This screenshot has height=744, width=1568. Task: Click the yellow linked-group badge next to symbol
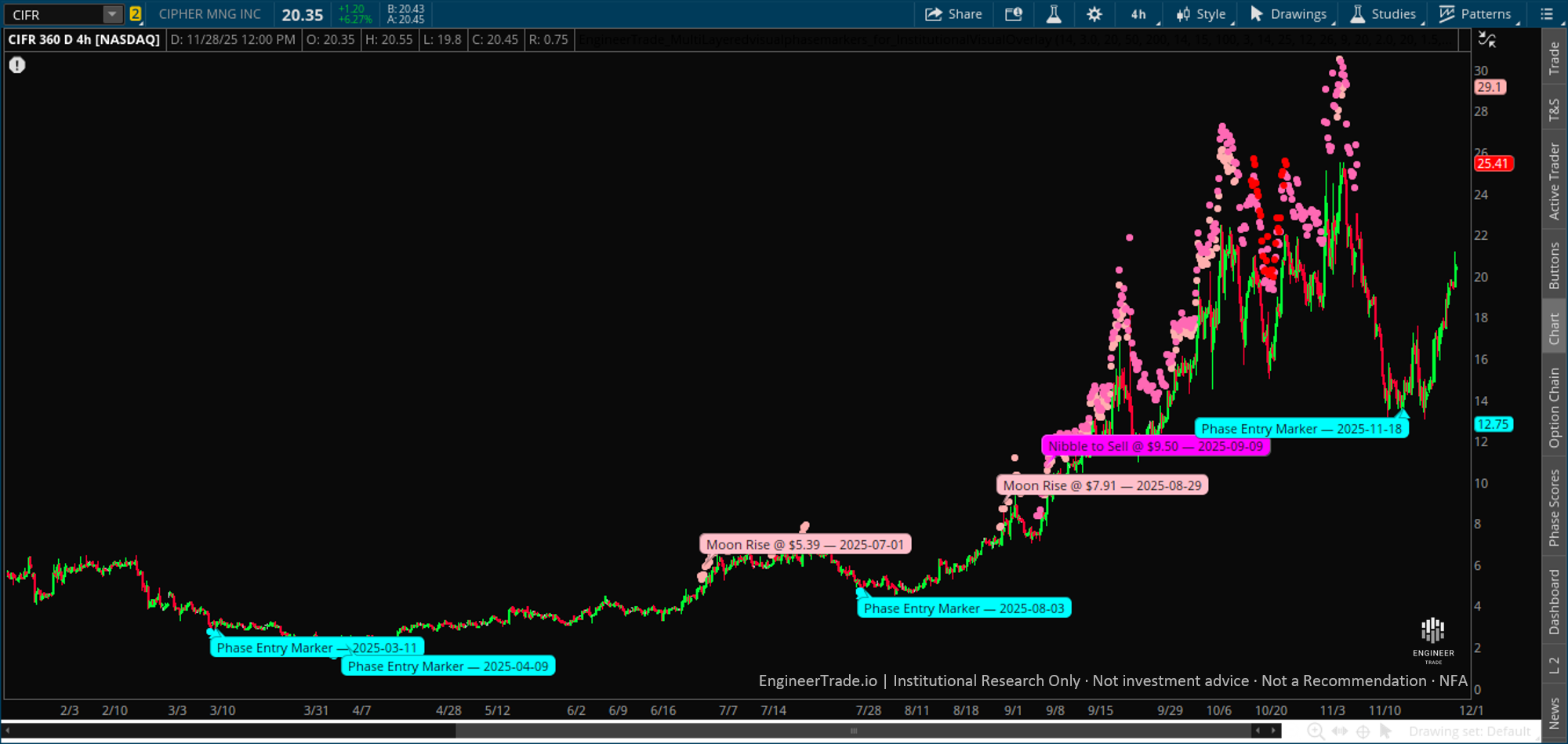137,13
